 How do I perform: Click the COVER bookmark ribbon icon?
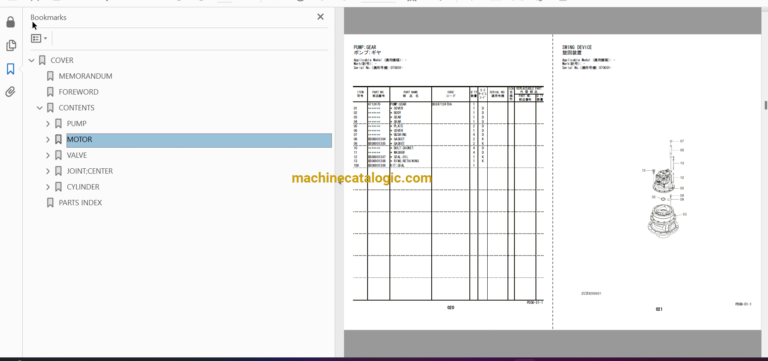click(42, 60)
